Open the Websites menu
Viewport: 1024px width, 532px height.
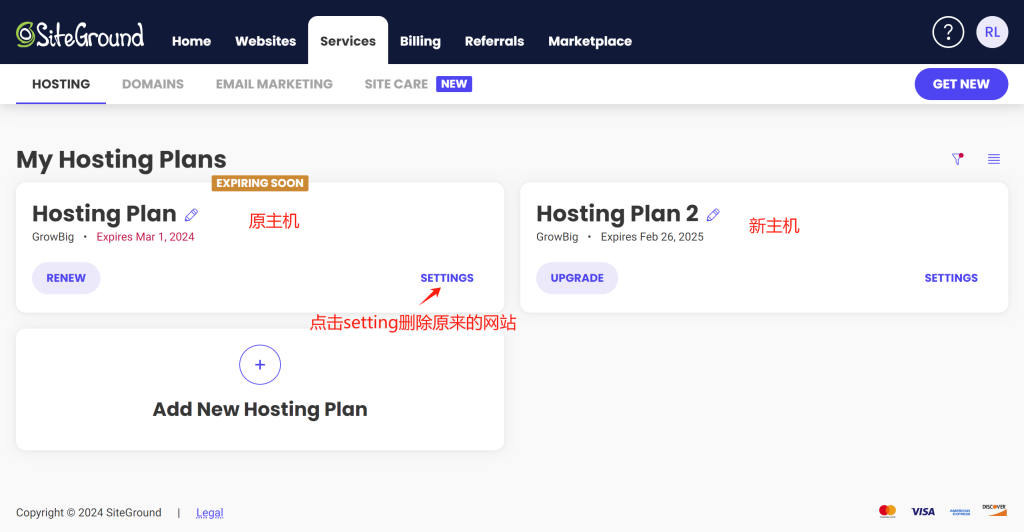(265, 41)
